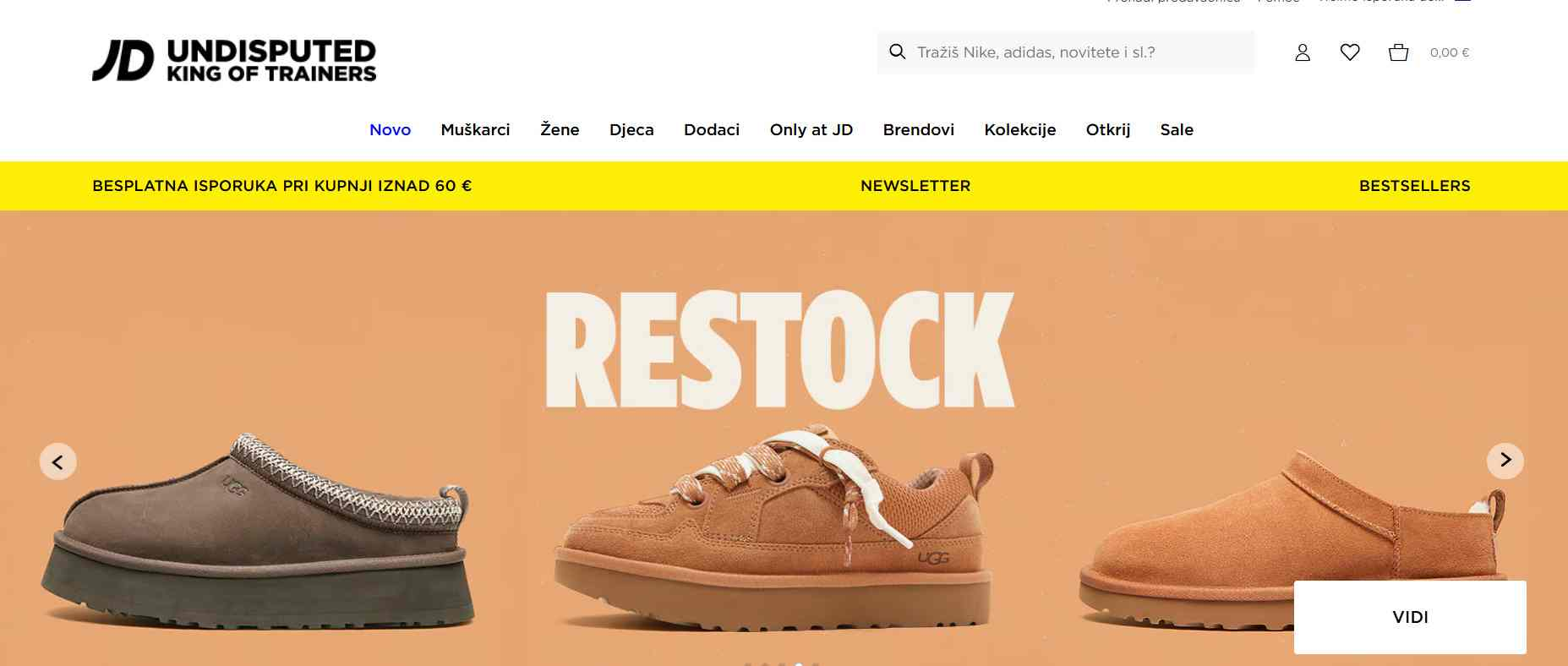1568x666 pixels.
Task: Select Only at JD menu item
Action: (811, 129)
